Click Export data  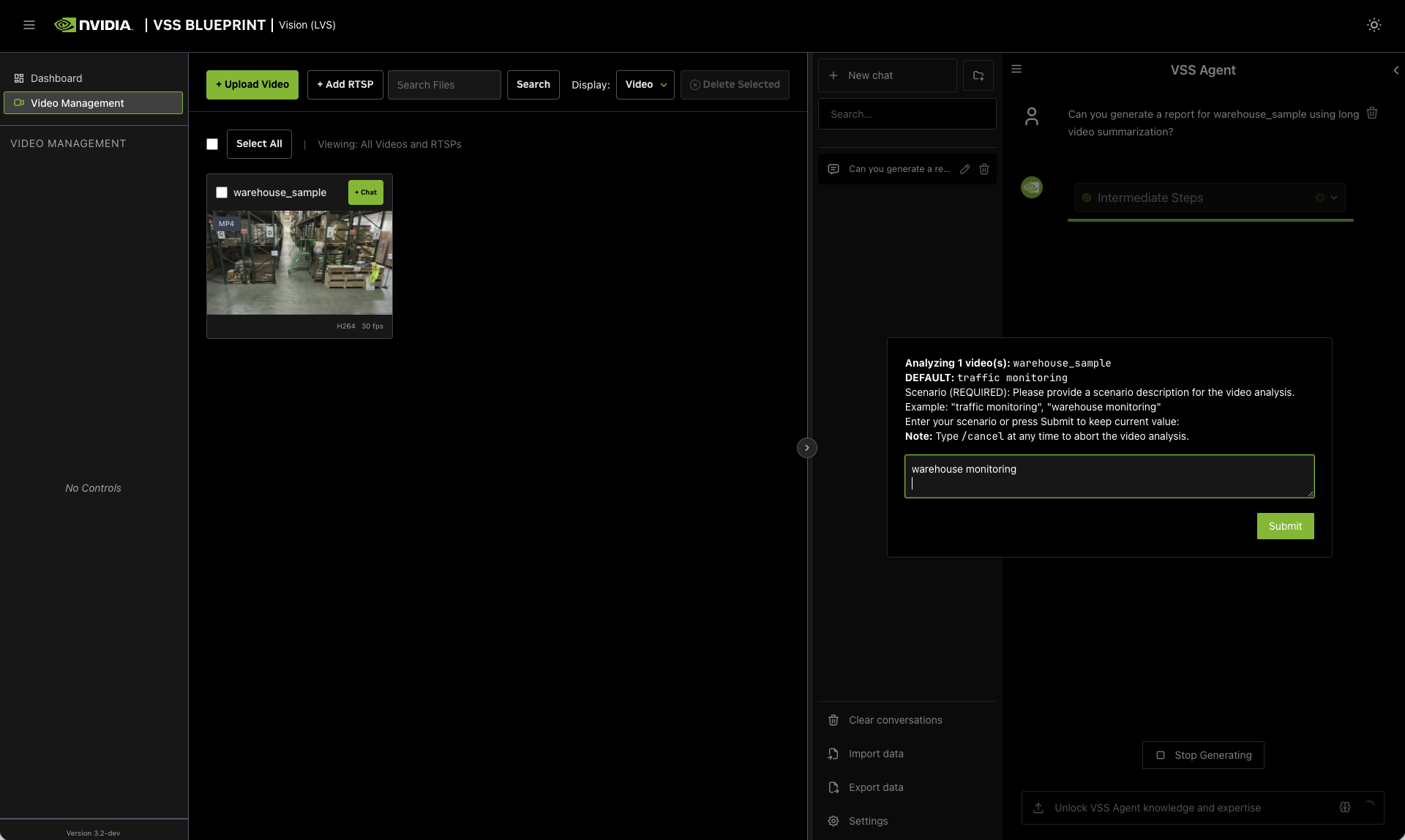coord(907,787)
